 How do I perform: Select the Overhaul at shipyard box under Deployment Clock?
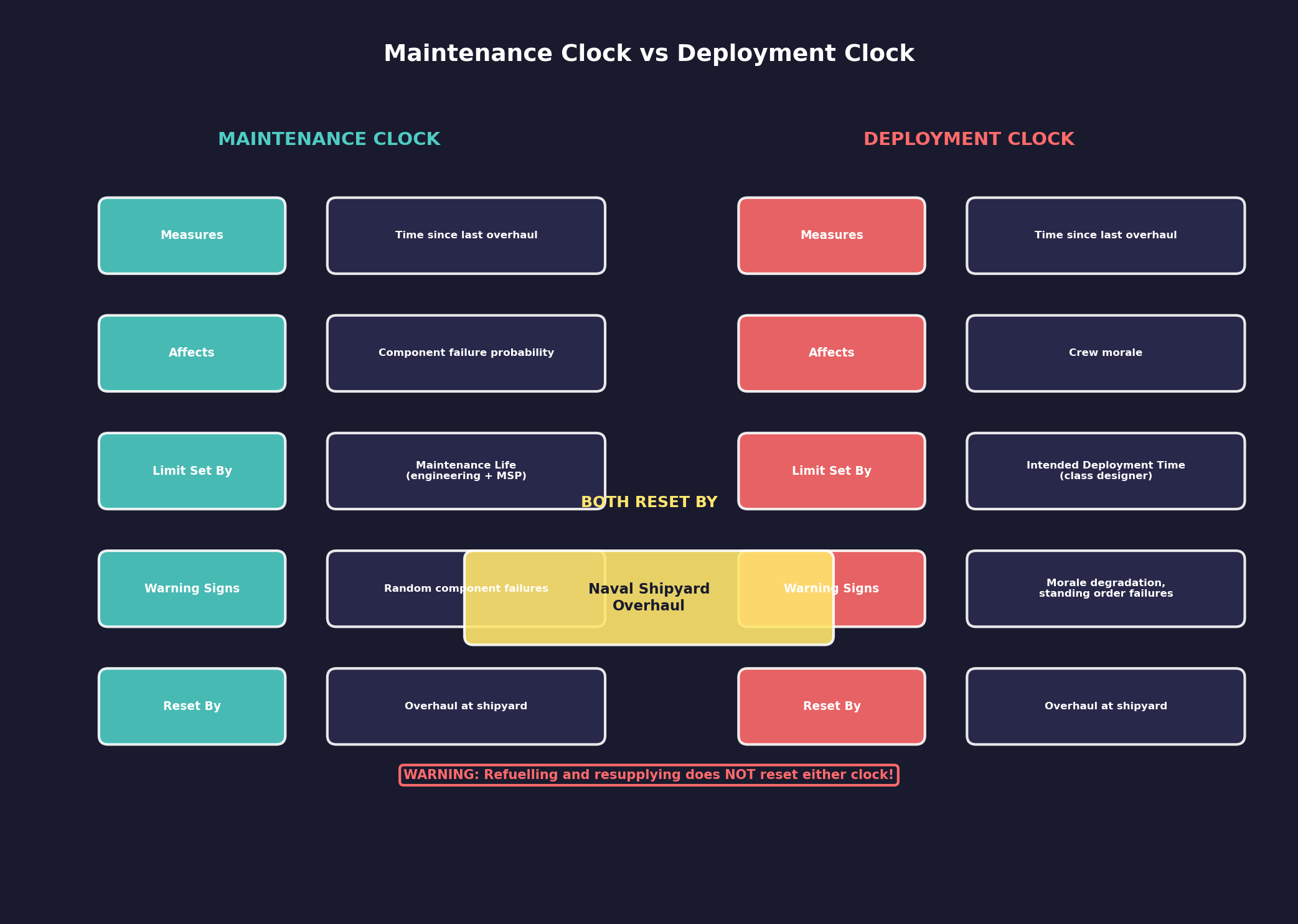1105,706
